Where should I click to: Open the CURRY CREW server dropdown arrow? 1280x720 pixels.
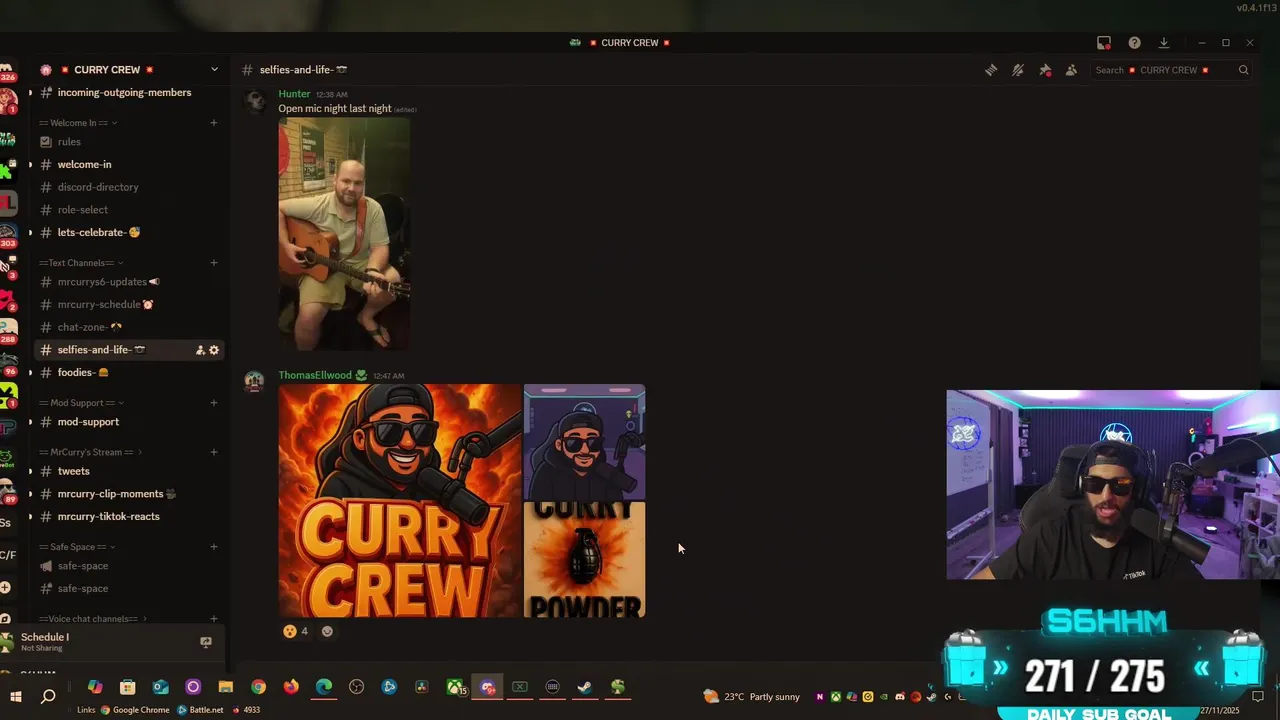pyautogui.click(x=214, y=70)
